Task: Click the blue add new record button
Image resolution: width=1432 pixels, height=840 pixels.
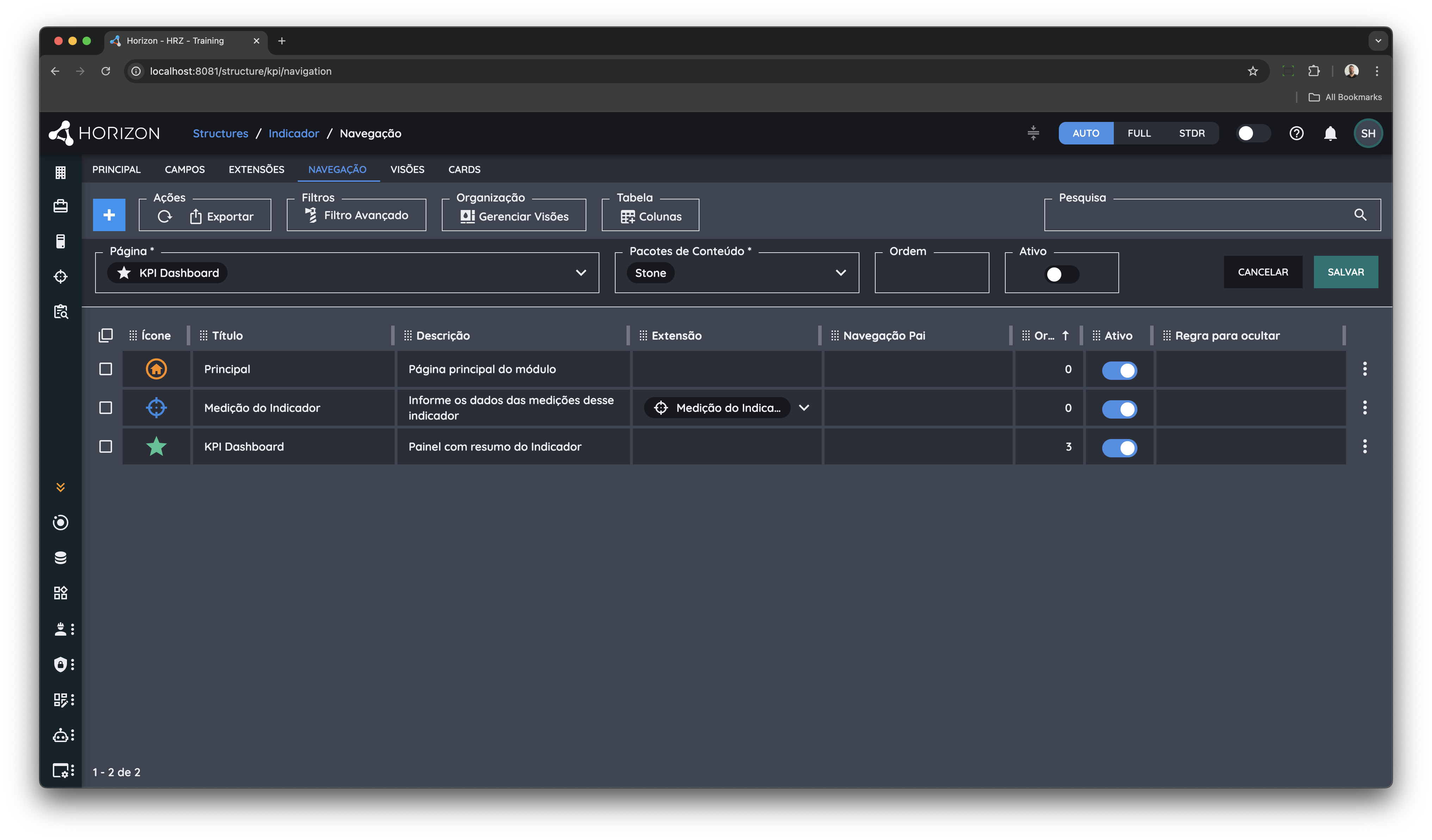Action: point(109,215)
